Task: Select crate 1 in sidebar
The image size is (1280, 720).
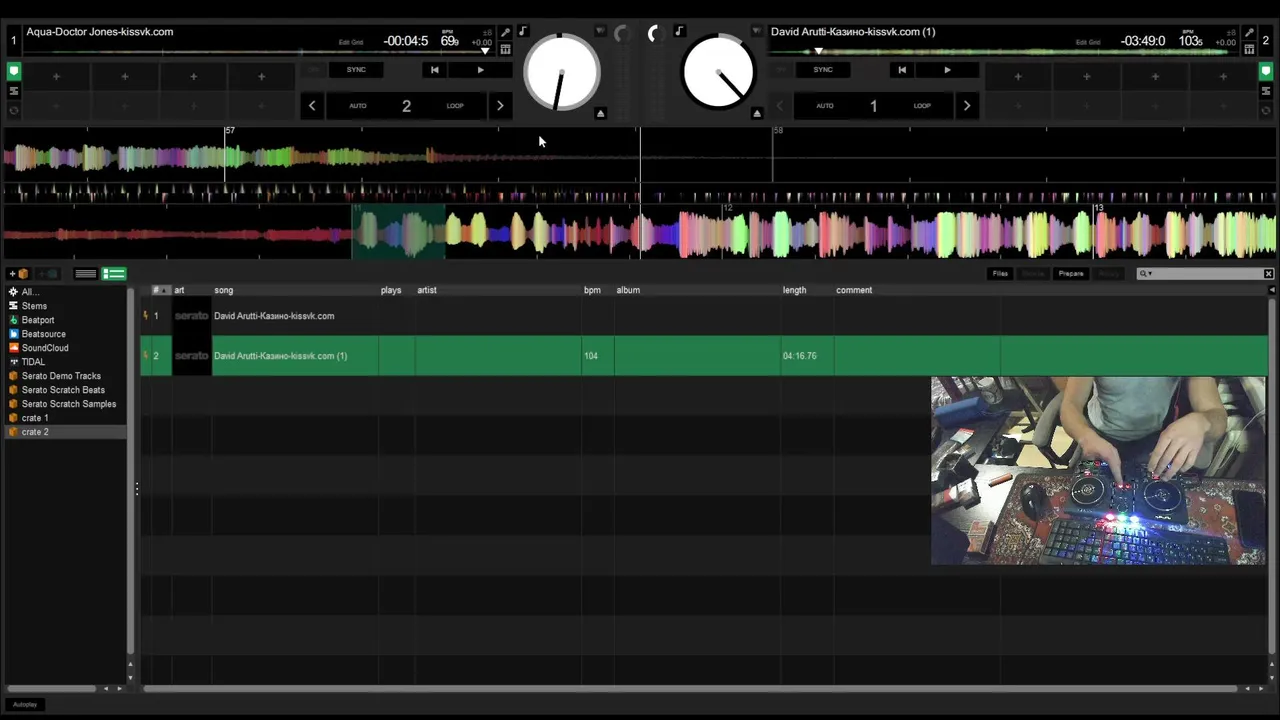Action: tap(35, 418)
